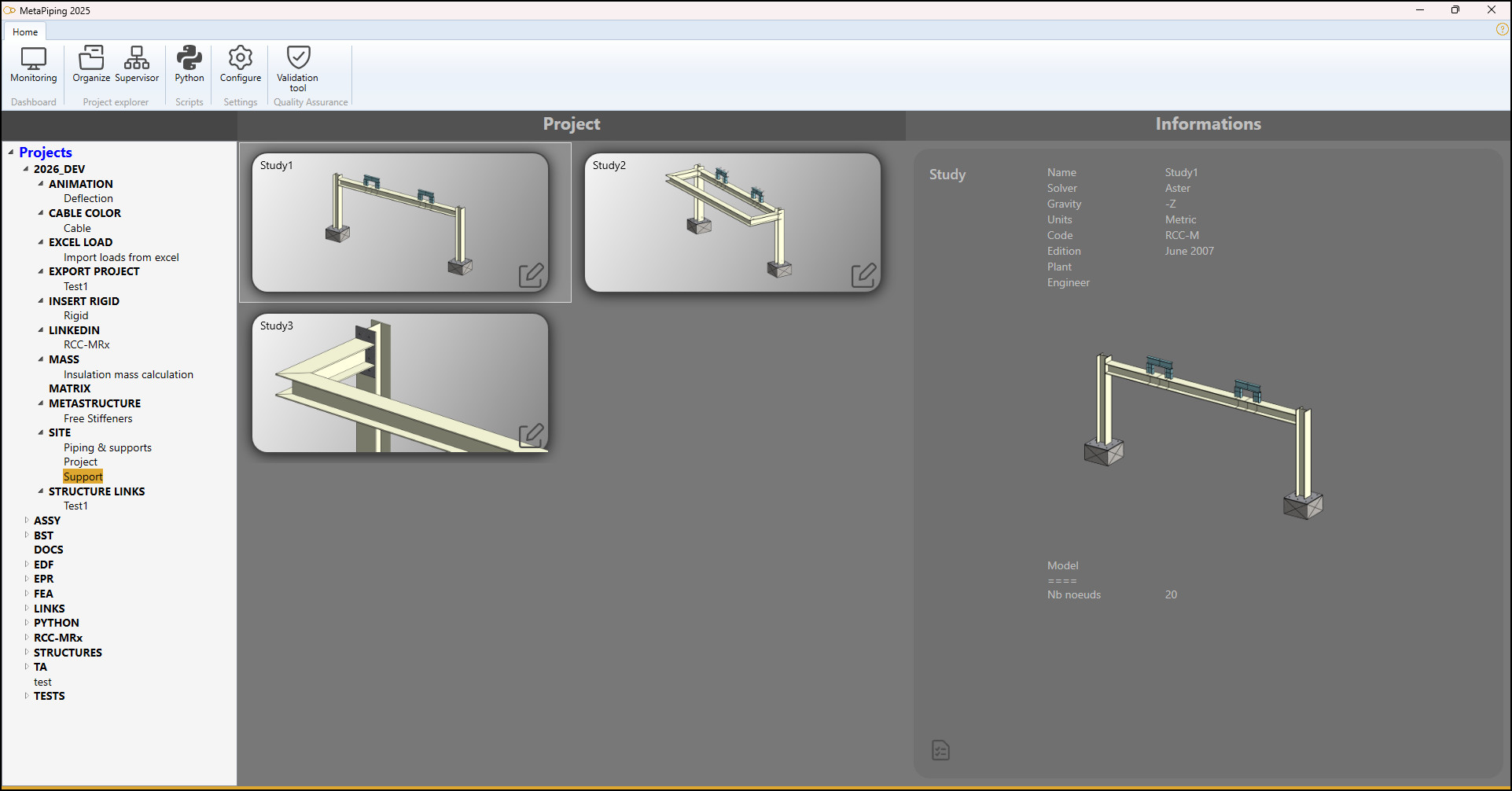1512x791 pixels.
Task: Open the Monitoring dashboard
Action: click(x=33, y=64)
